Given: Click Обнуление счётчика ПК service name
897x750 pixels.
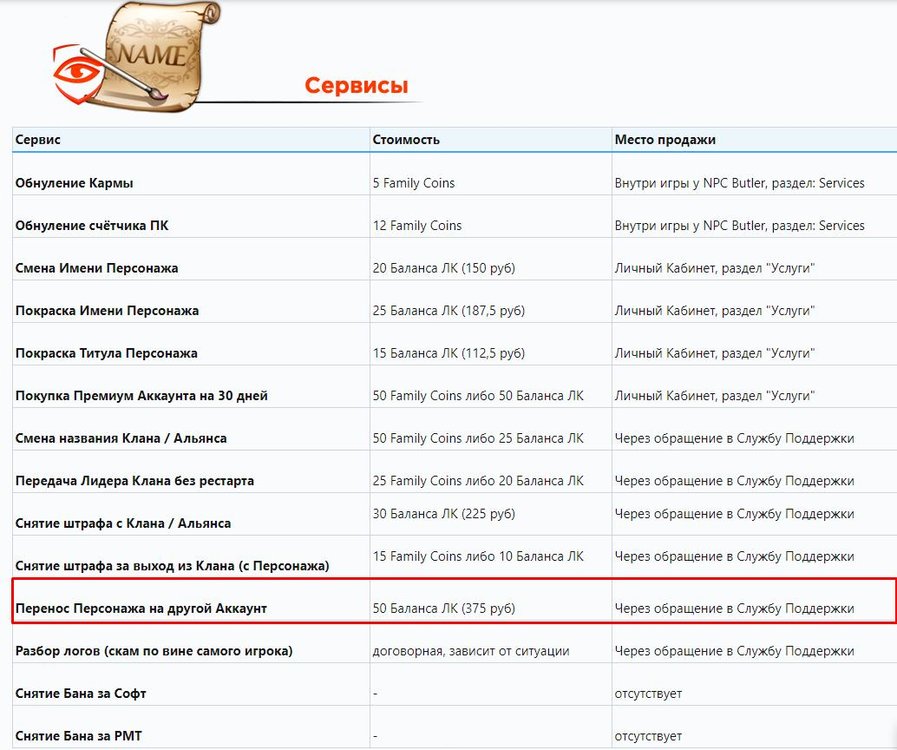Looking at the screenshot, I should tap(92, 226).
